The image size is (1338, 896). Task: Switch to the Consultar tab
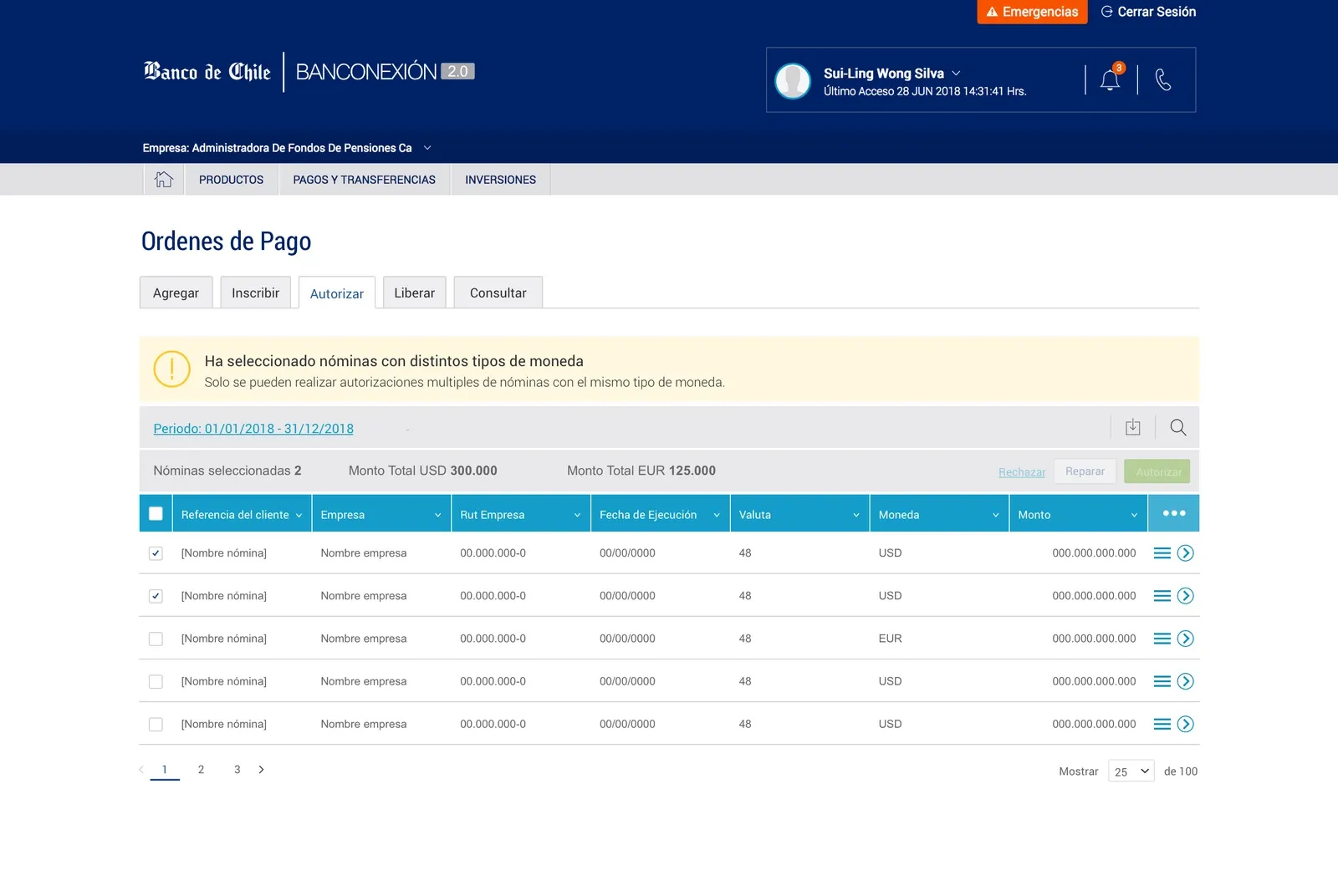point(498,293)
